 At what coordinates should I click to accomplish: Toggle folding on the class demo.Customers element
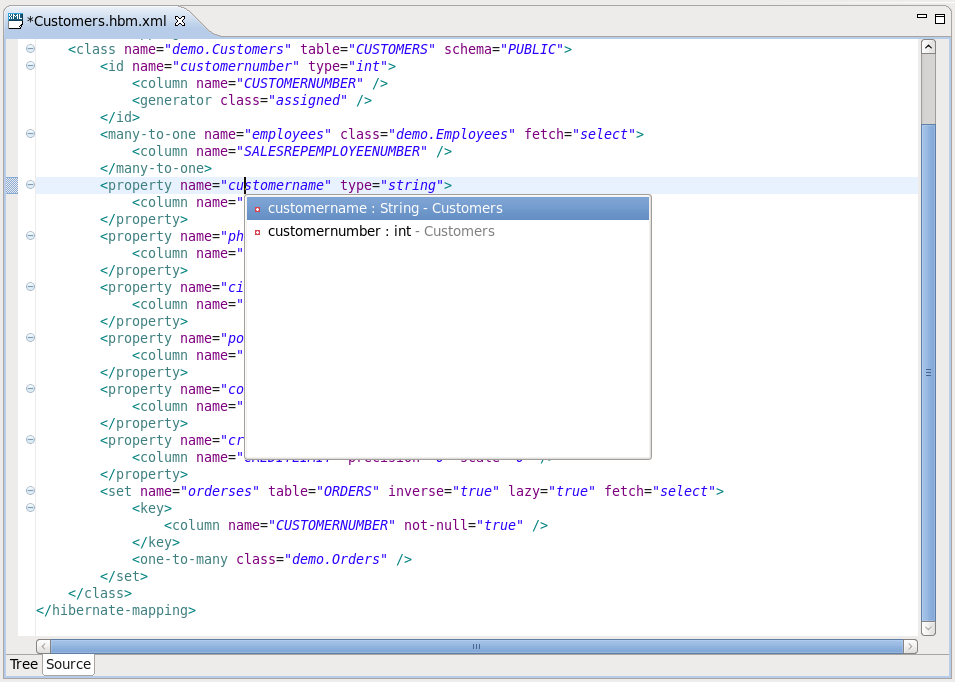tap(29, 48)
